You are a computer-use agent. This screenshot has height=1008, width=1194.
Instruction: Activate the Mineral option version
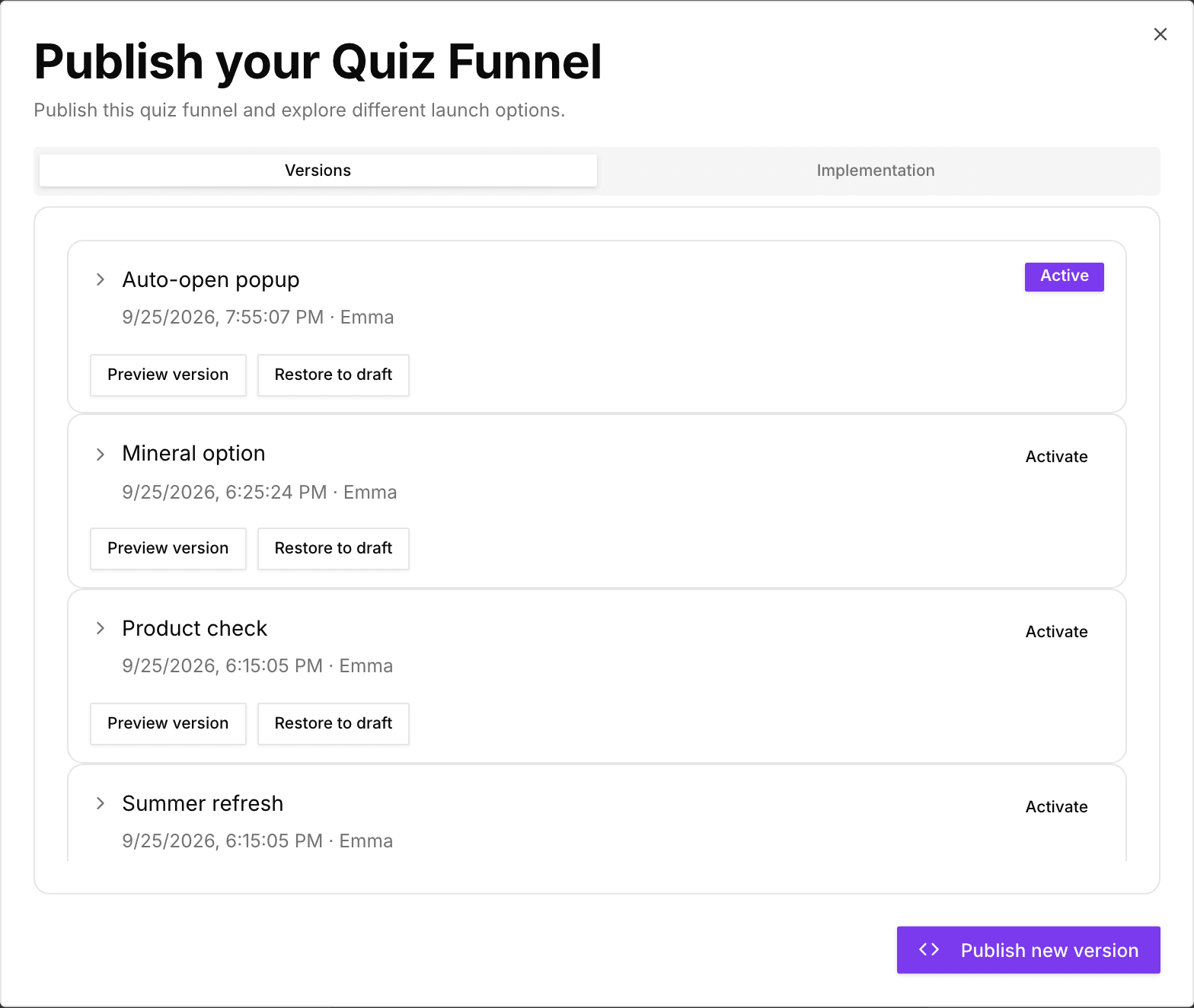tap(1056, 457)
